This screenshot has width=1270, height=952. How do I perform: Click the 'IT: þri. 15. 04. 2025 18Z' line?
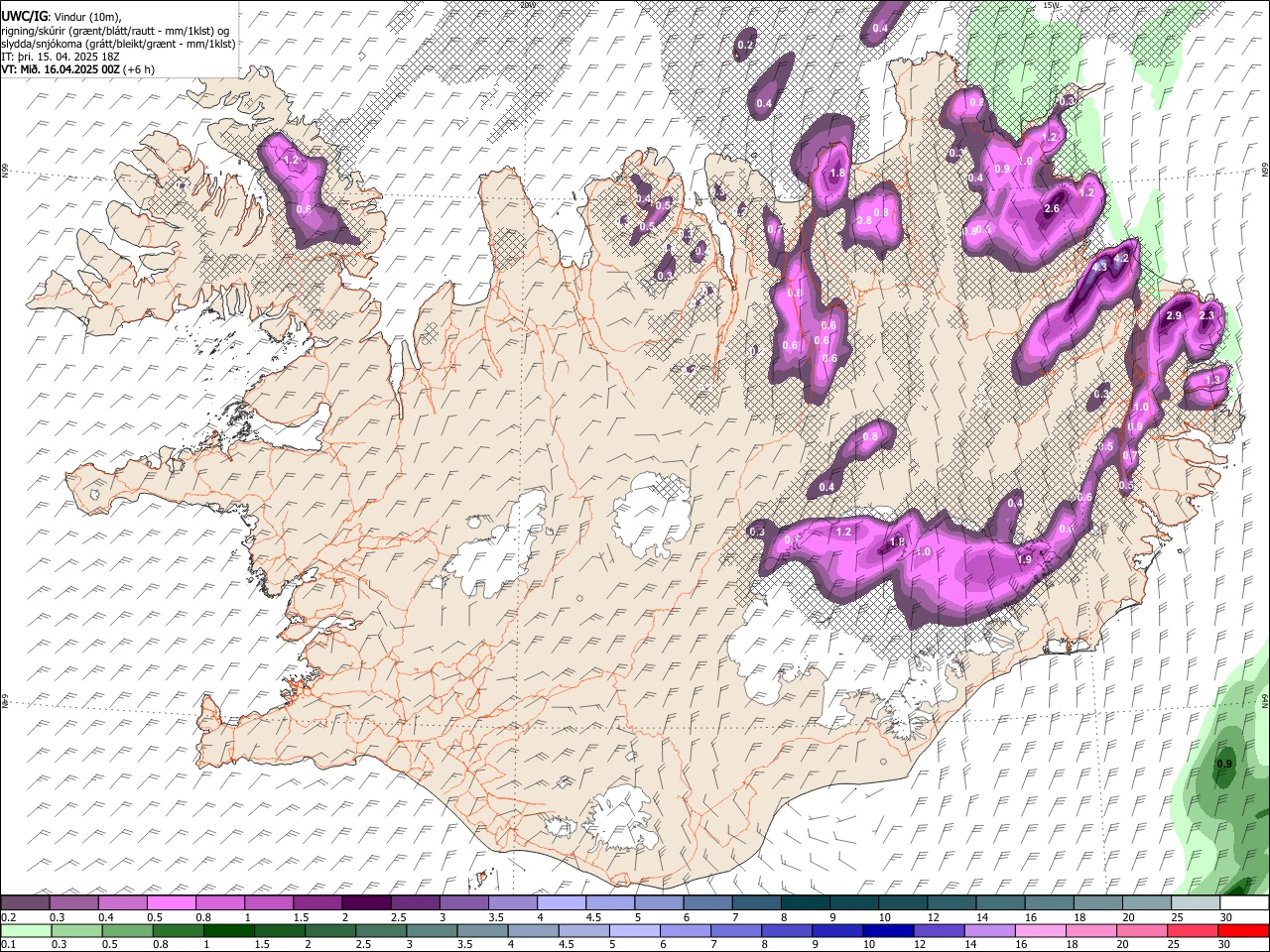click(x=60, y=57)
